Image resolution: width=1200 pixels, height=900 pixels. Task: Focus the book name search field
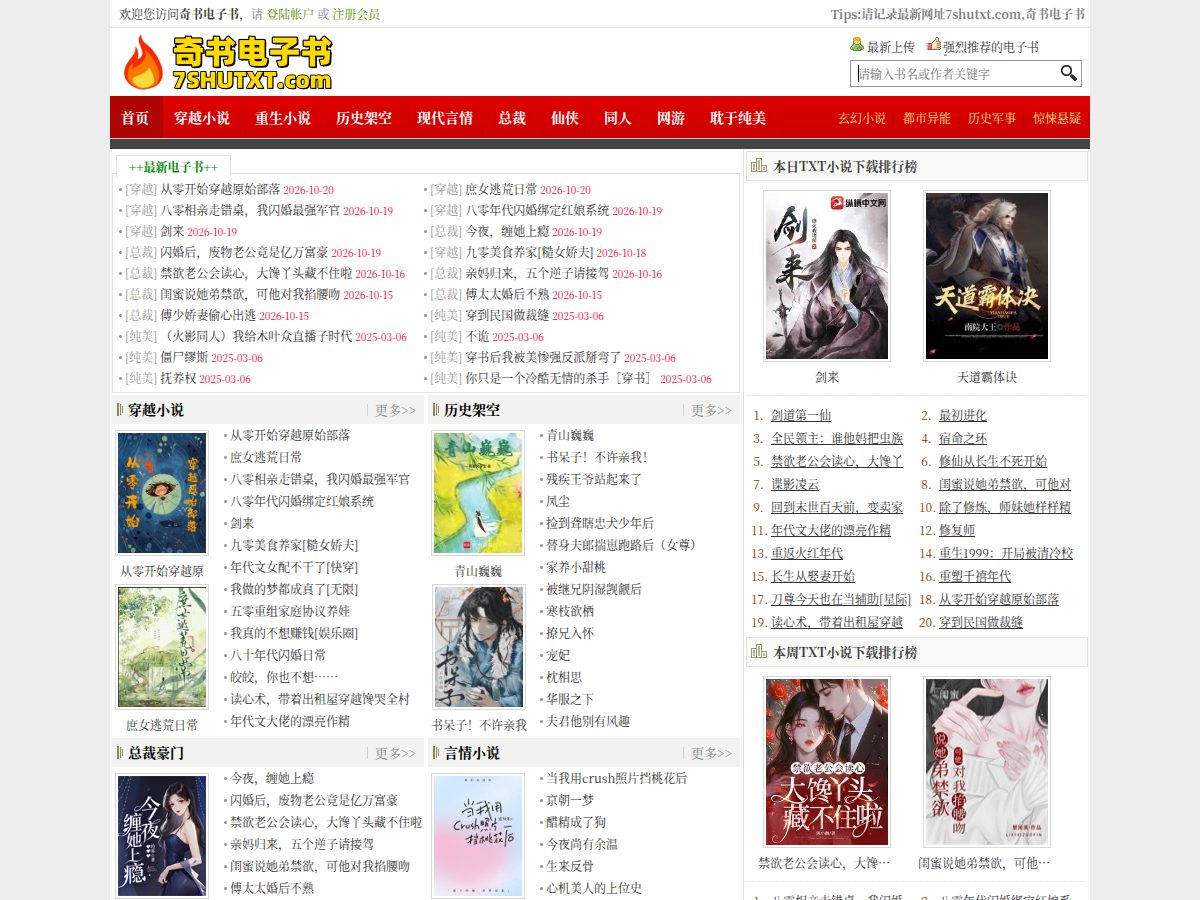(x=954, y=74)
